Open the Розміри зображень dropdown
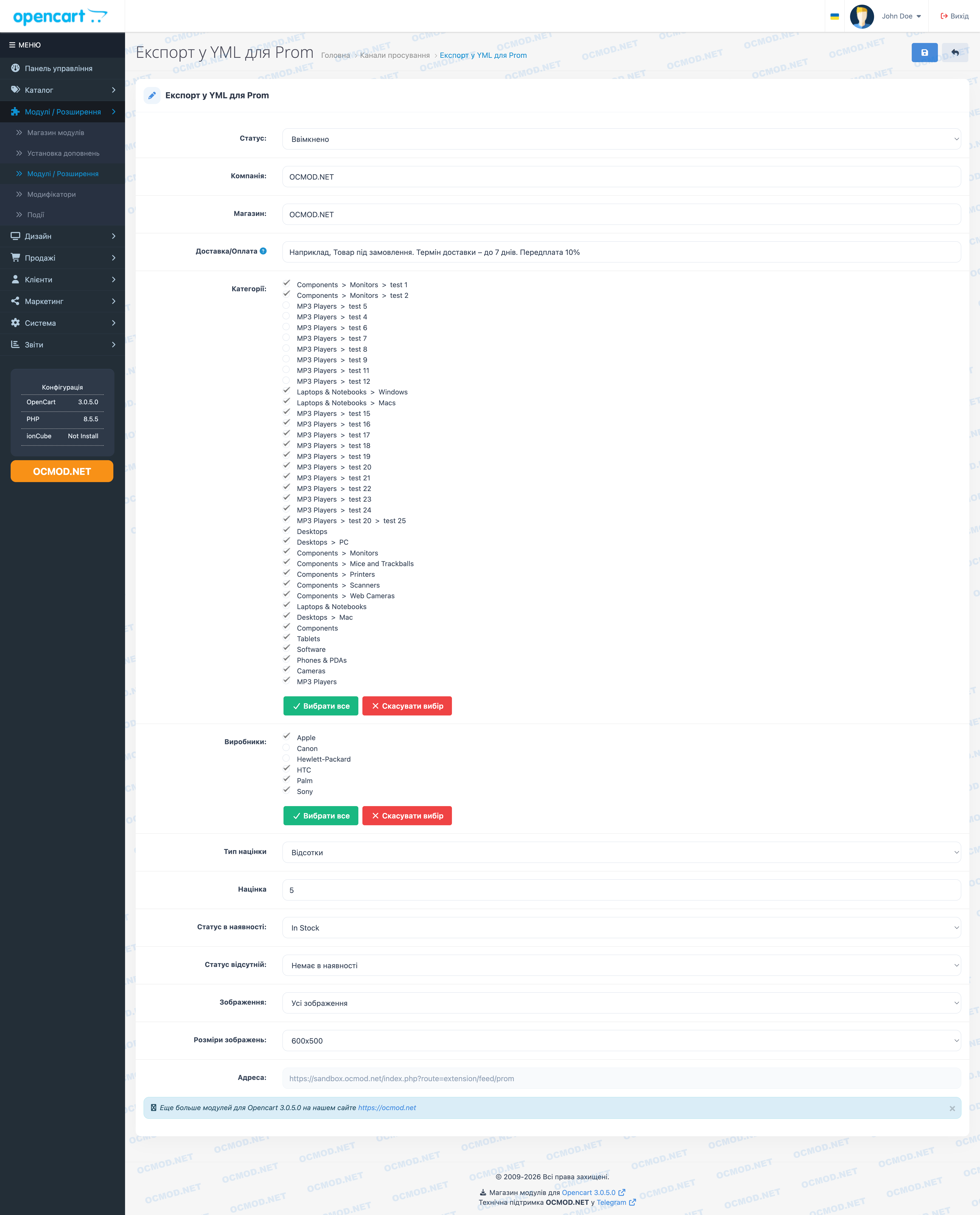The width and height of the screenshot is (980, 1215). point(621,1041)
